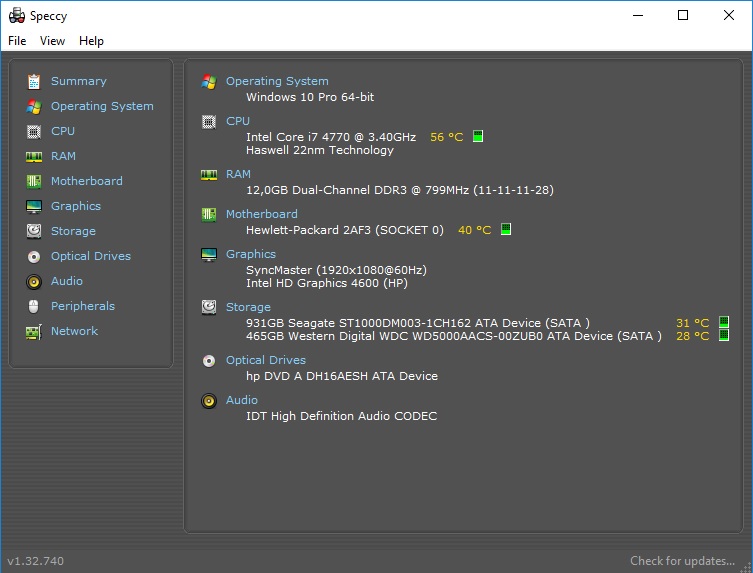Click the RAM stick icon in sidebar

[34, 157]
